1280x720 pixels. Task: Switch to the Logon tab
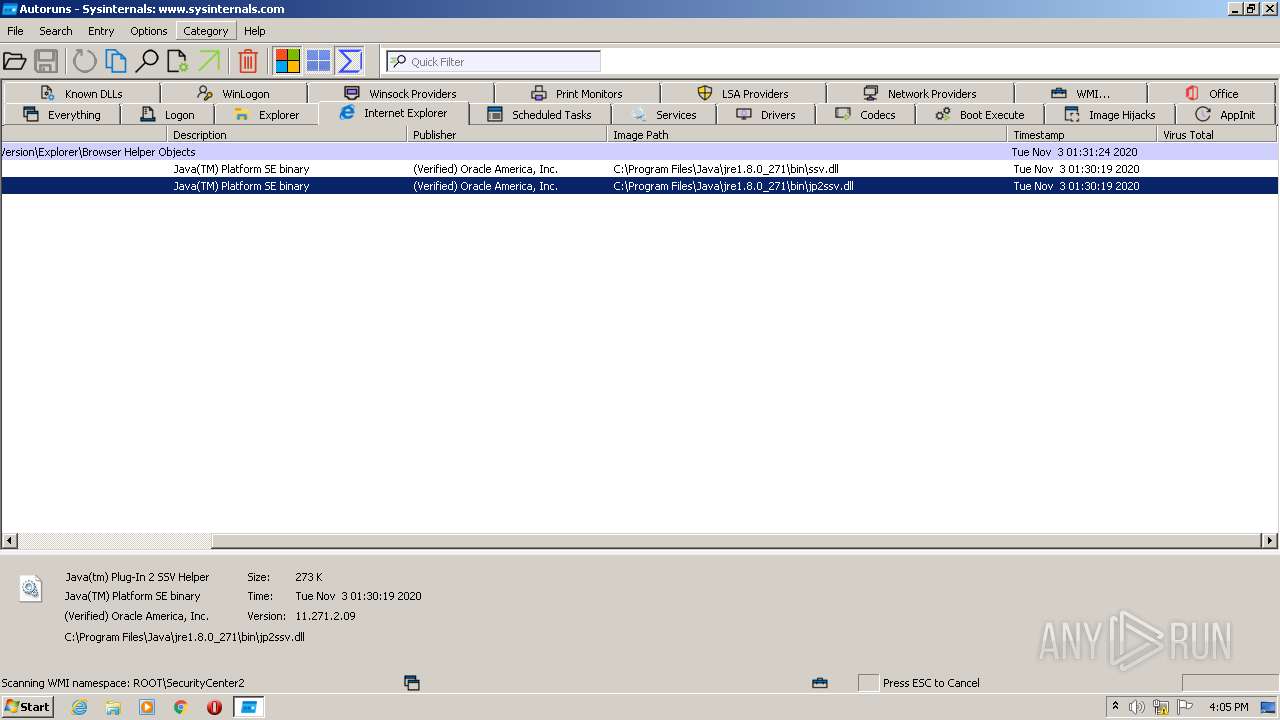(x=167, y=114)
